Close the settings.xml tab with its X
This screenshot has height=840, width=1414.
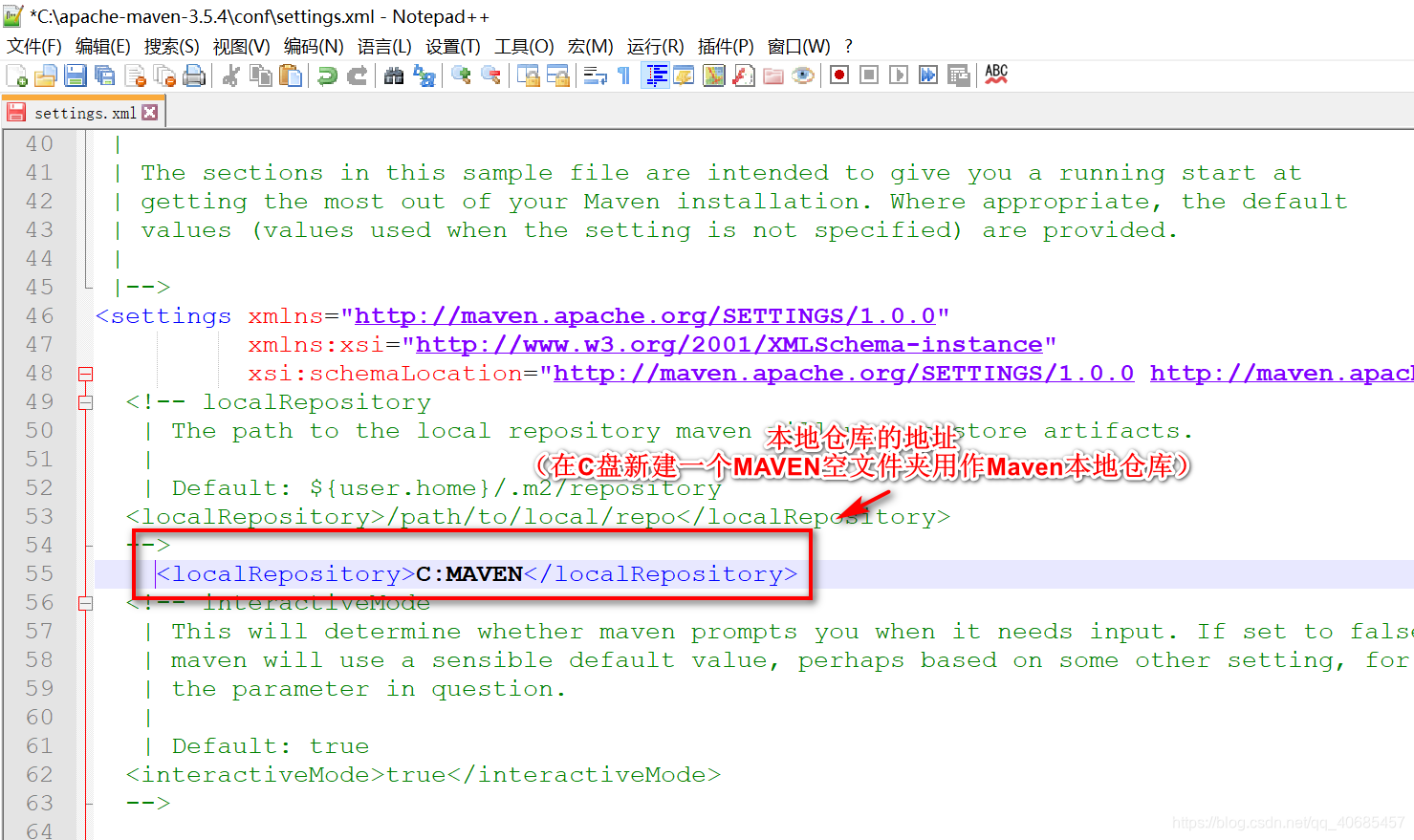pos(150,112)
